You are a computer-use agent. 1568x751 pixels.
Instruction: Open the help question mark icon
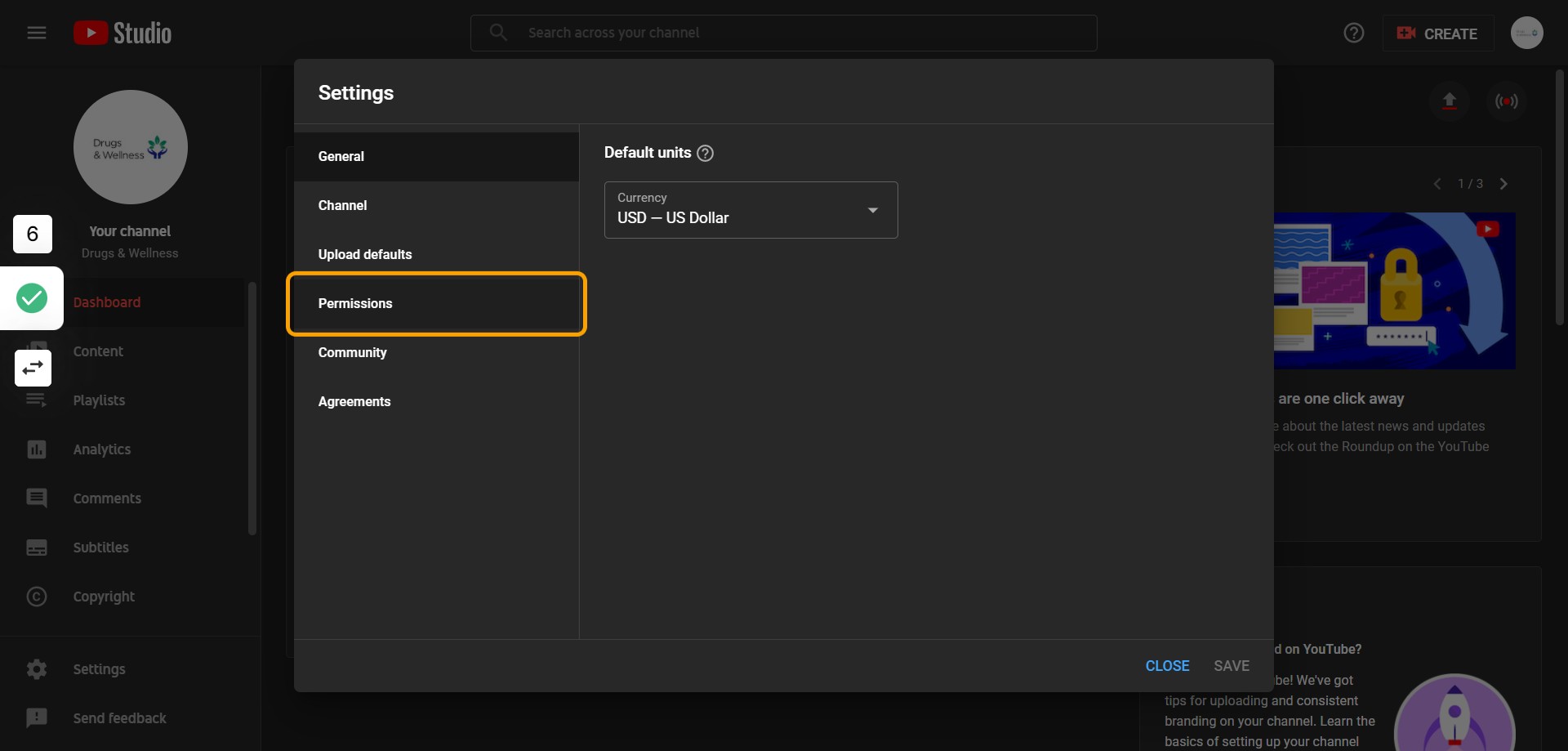point(1354,33)
